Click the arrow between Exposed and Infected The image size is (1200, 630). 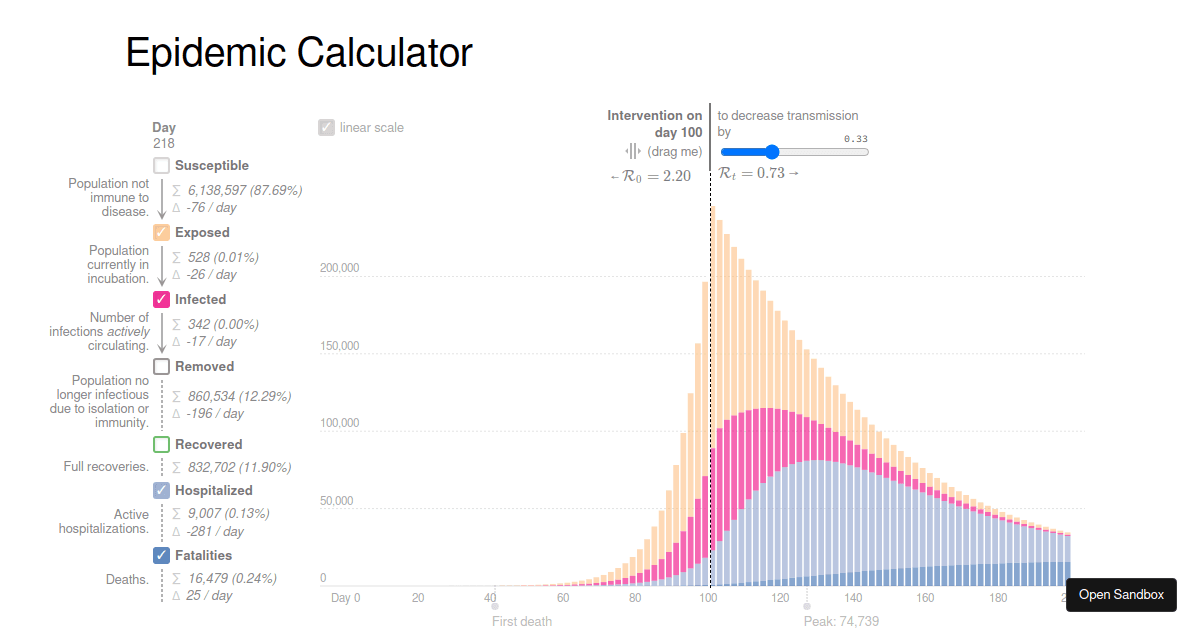click(x=161, y=266)
